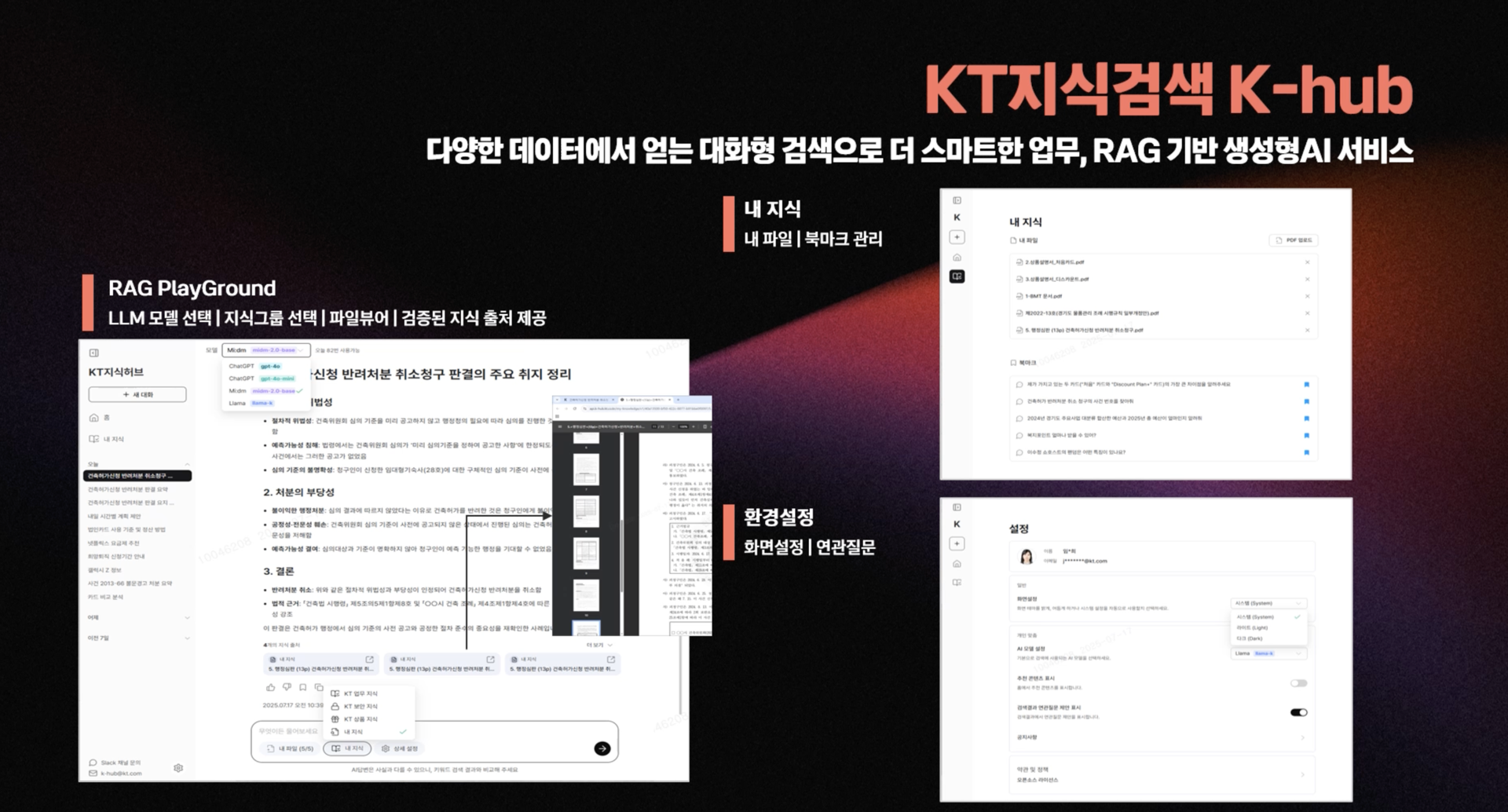
Task: Remove the 3.상품설명서 pdf file
Action: tap(1307, 279)
